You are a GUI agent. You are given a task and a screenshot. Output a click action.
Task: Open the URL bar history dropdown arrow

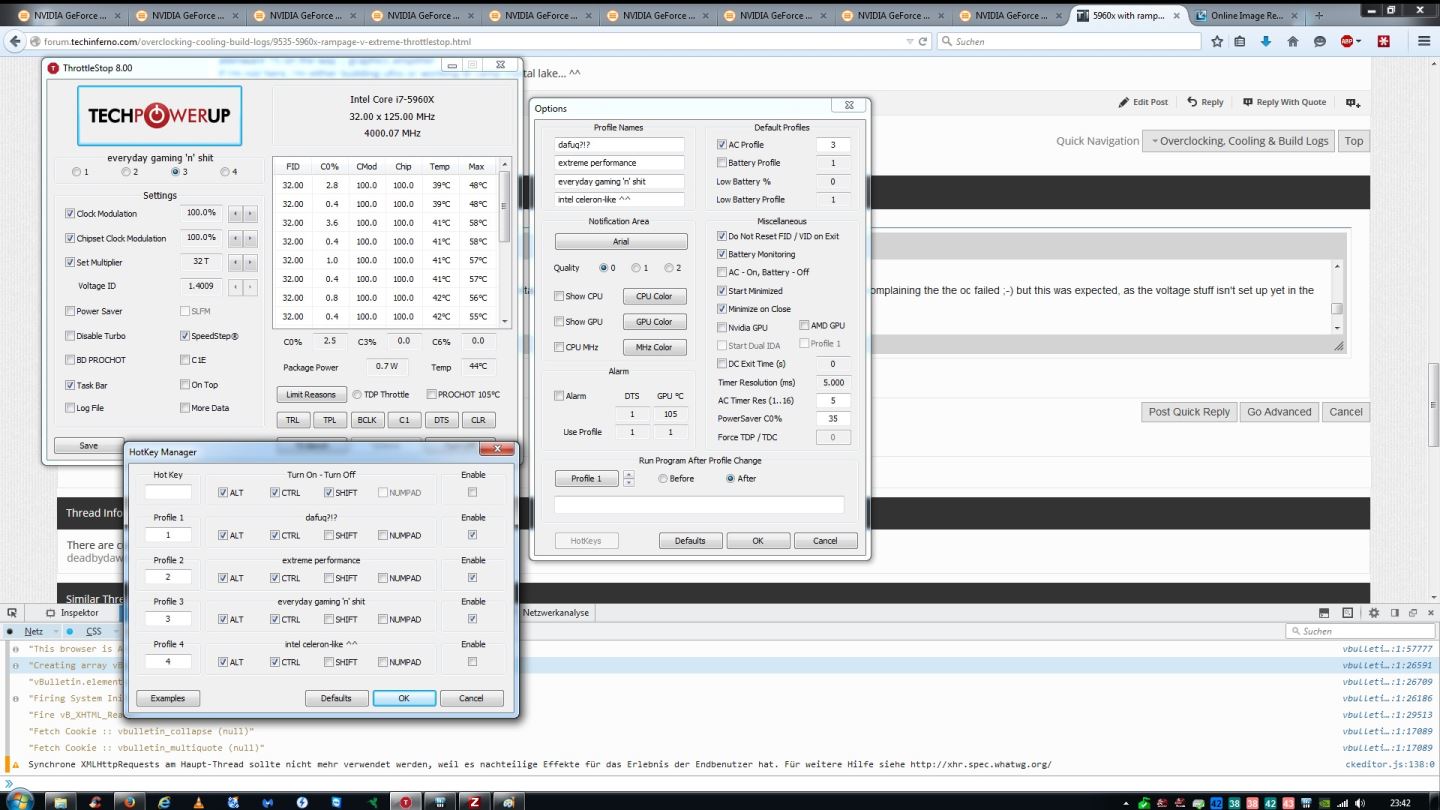click(908, 41)
